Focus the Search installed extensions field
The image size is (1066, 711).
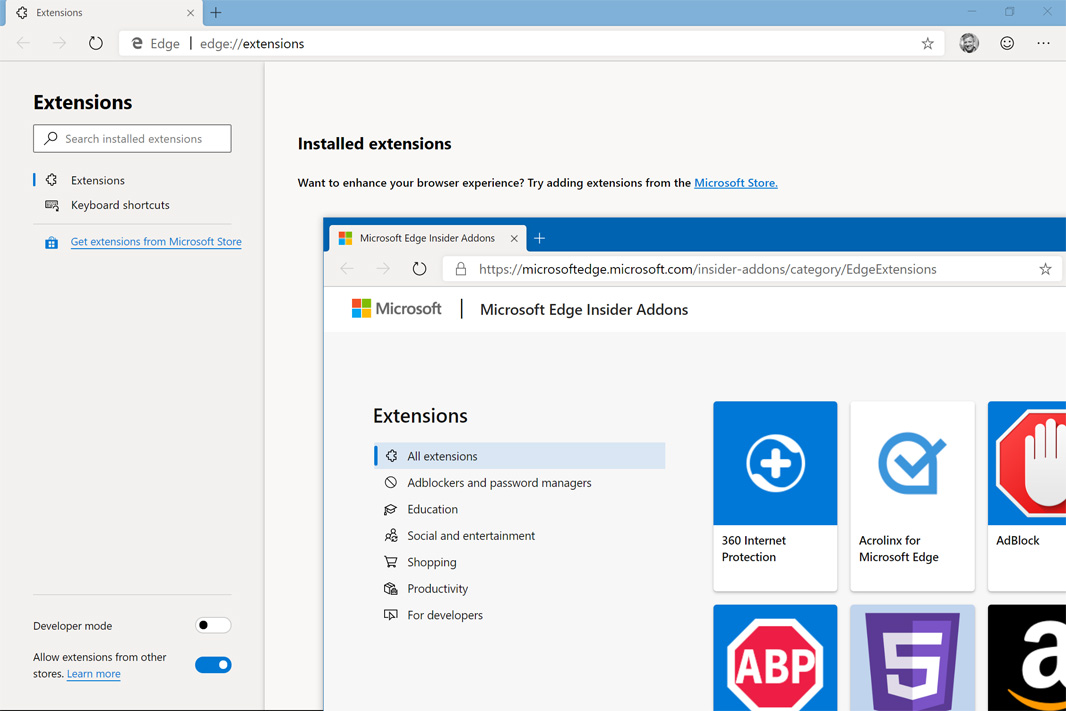[x=132, y=139]
